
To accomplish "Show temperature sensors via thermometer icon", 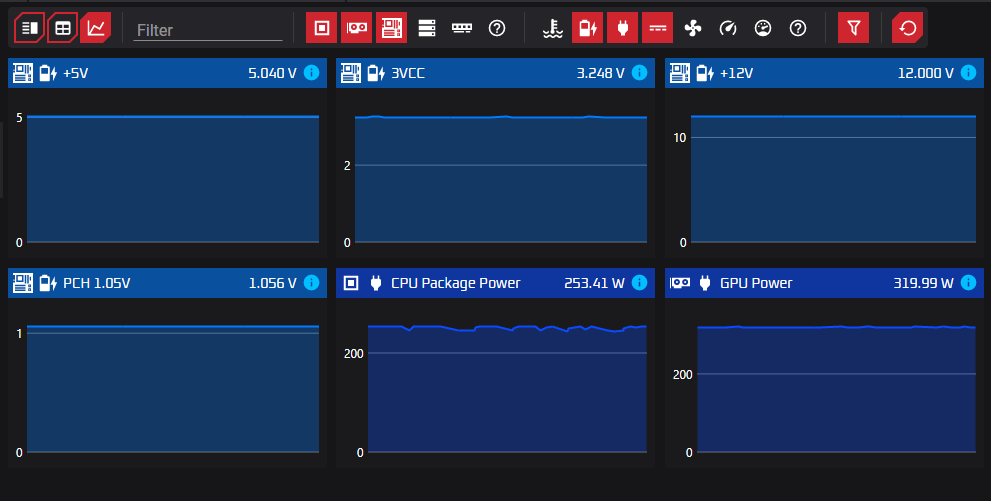I will point(551,28).
